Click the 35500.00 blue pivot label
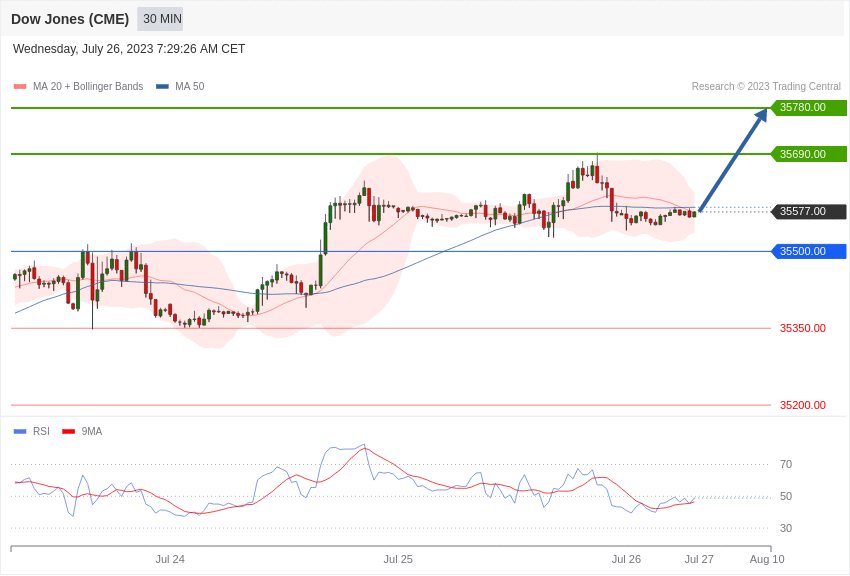The image size is (850, 576). pyautogui.click(x=808, y=251)
